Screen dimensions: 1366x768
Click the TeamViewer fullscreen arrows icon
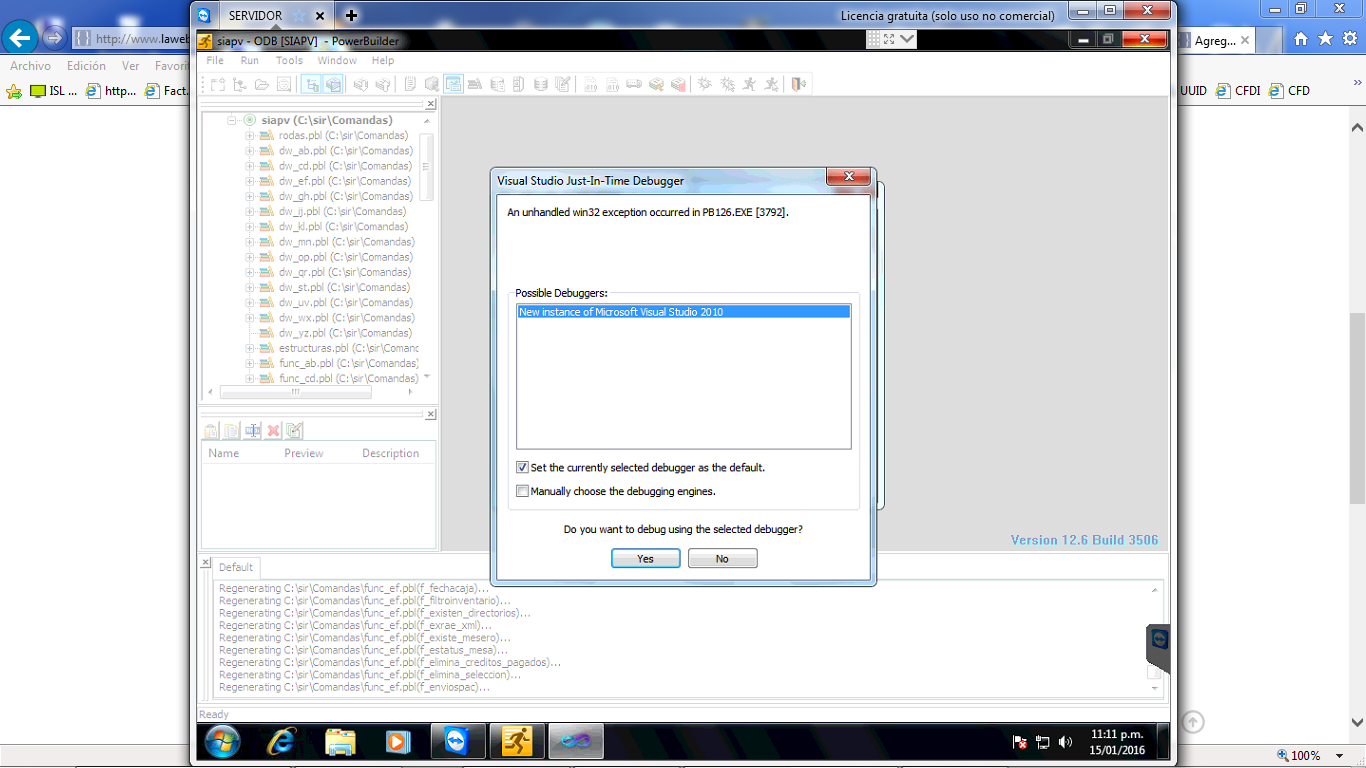[889, 39]
